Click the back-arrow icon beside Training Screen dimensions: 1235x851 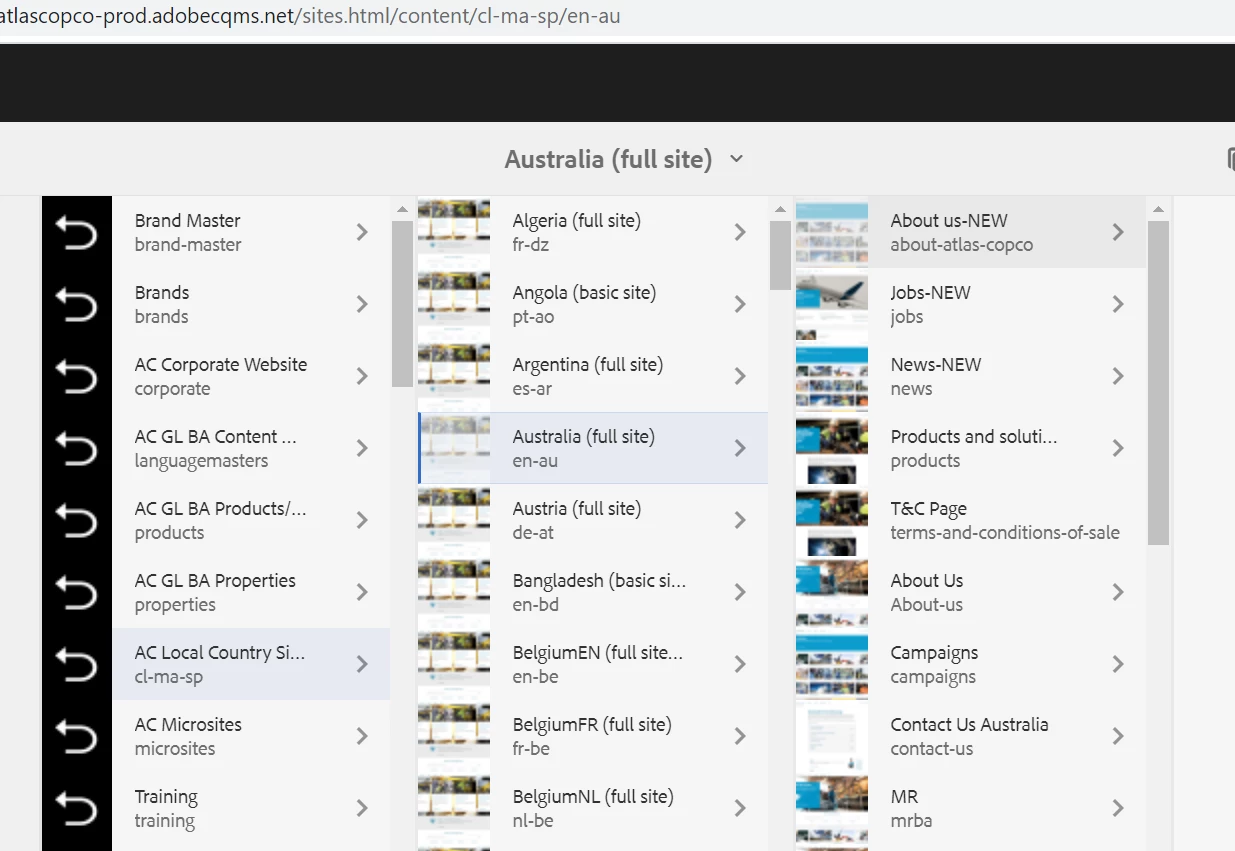pos(77,808)
